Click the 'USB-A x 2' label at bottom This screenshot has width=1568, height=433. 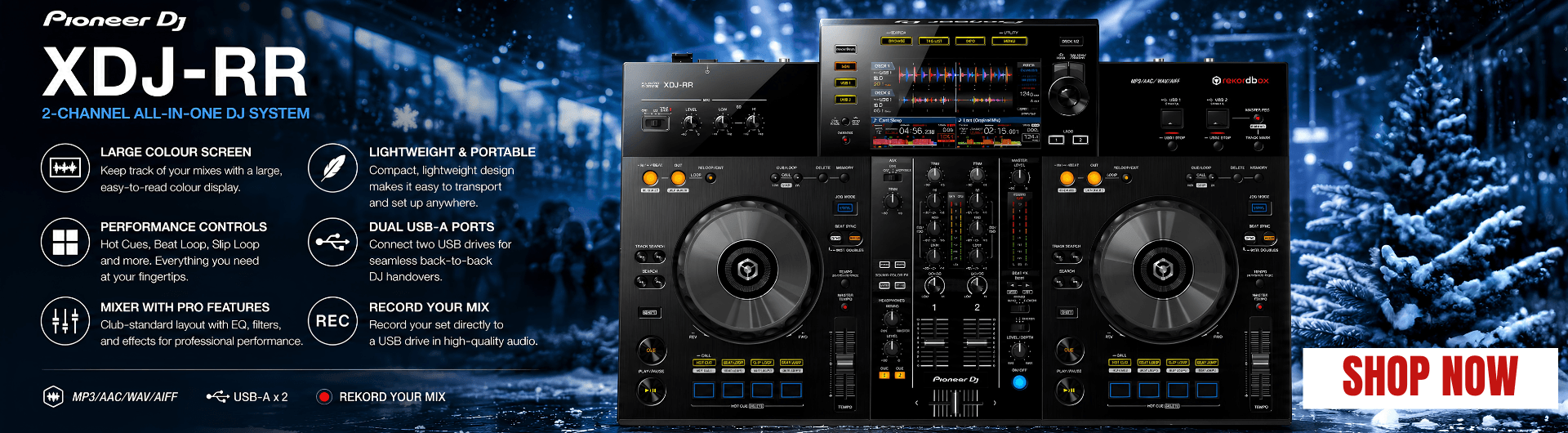pyautogui.click(x=261, y=397)
